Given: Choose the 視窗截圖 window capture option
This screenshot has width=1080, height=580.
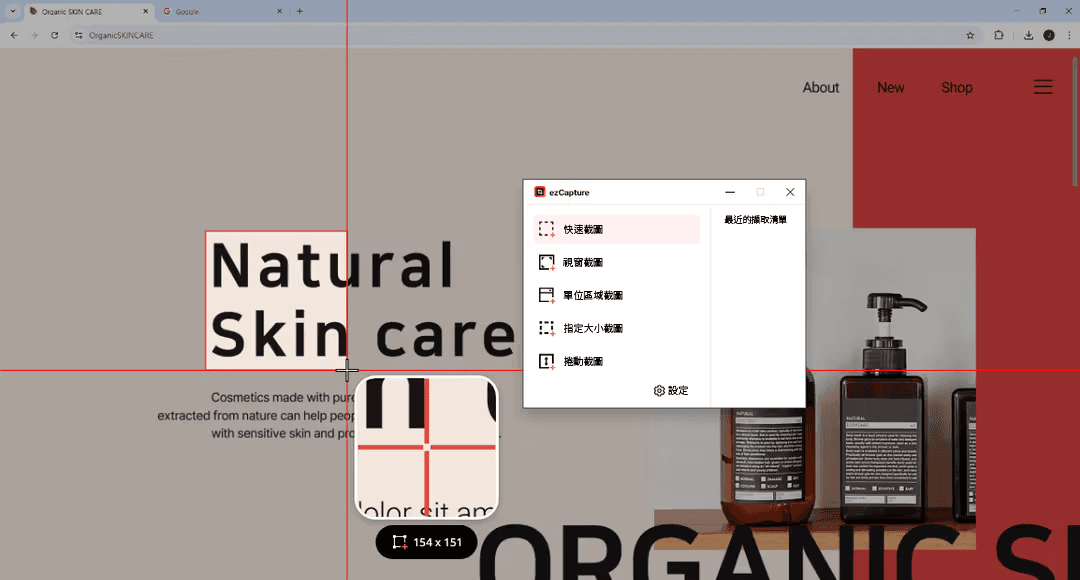Looking at the screenshot, I should click(x=583, y=262).
